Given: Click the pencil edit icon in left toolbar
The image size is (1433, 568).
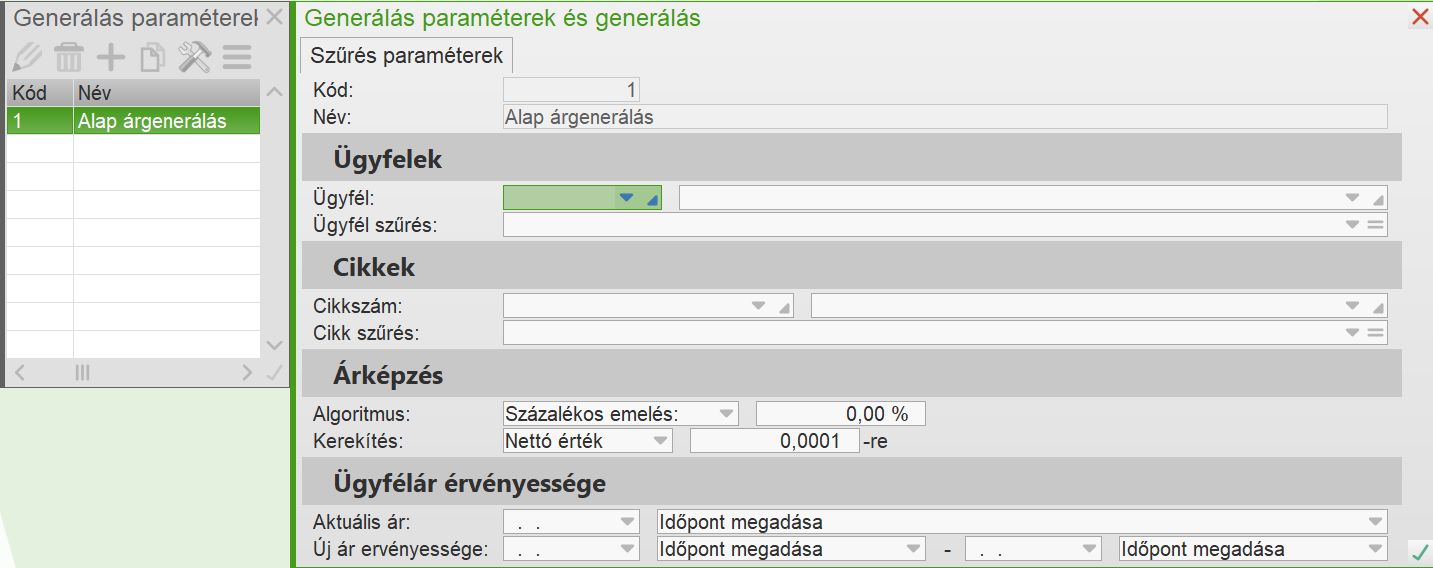Looking at the screenshot, I should tap(26, 57).
